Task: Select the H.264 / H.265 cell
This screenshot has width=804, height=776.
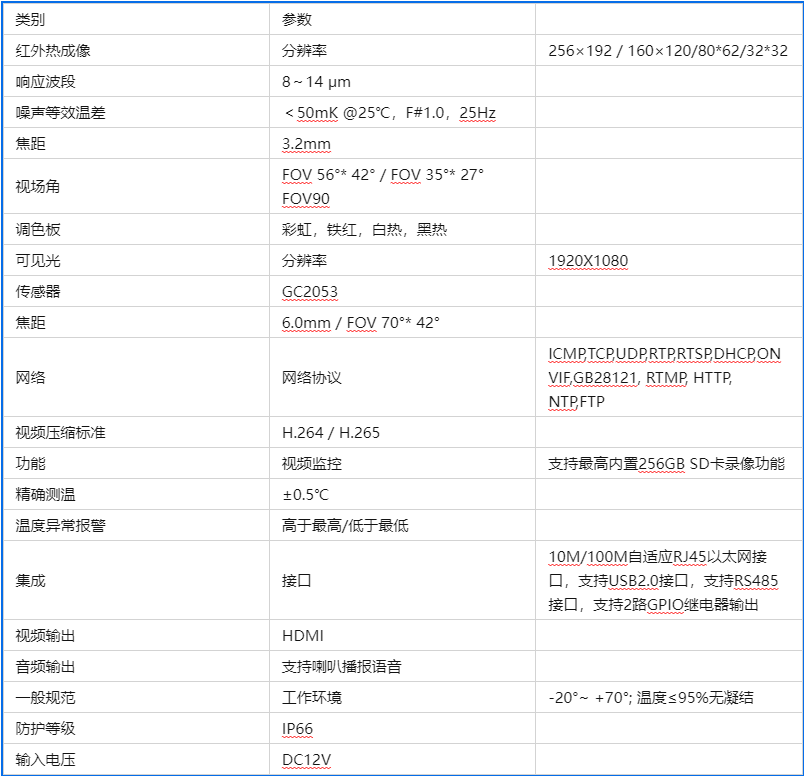Action: click(331, 432)
